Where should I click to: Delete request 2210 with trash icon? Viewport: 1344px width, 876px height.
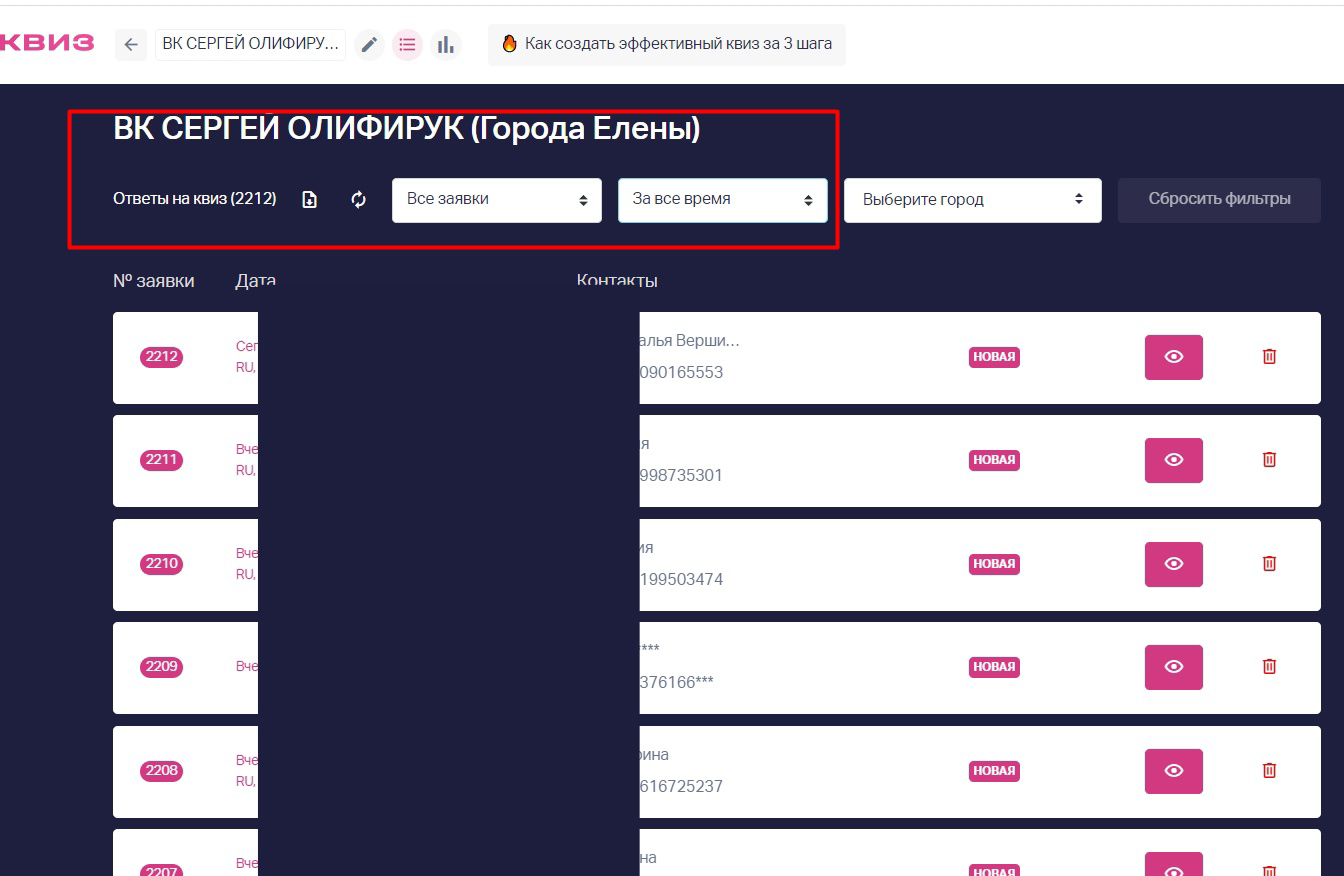1269,564
